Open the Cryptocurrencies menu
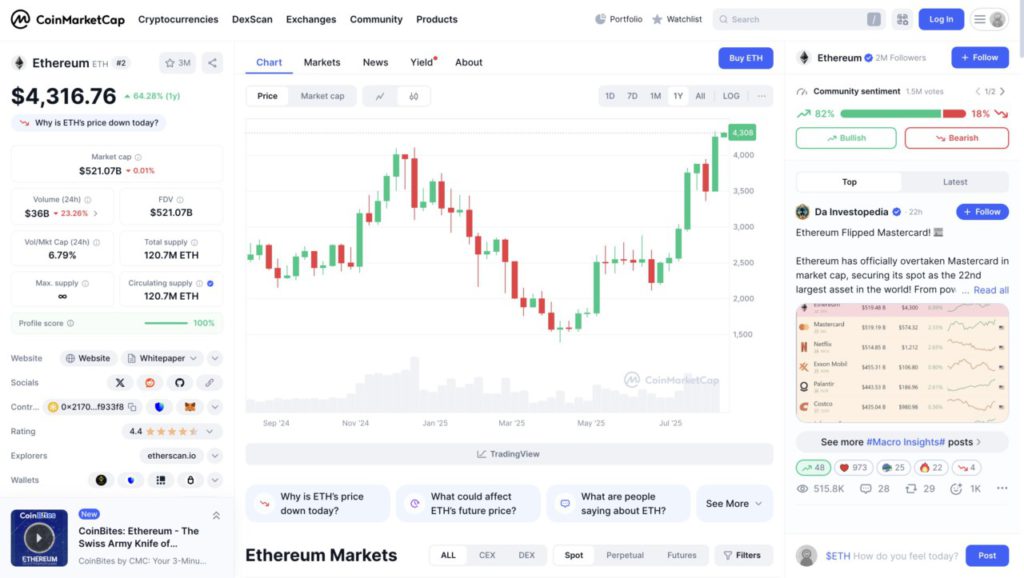The image size is (1024, 578). pos(180,18)
